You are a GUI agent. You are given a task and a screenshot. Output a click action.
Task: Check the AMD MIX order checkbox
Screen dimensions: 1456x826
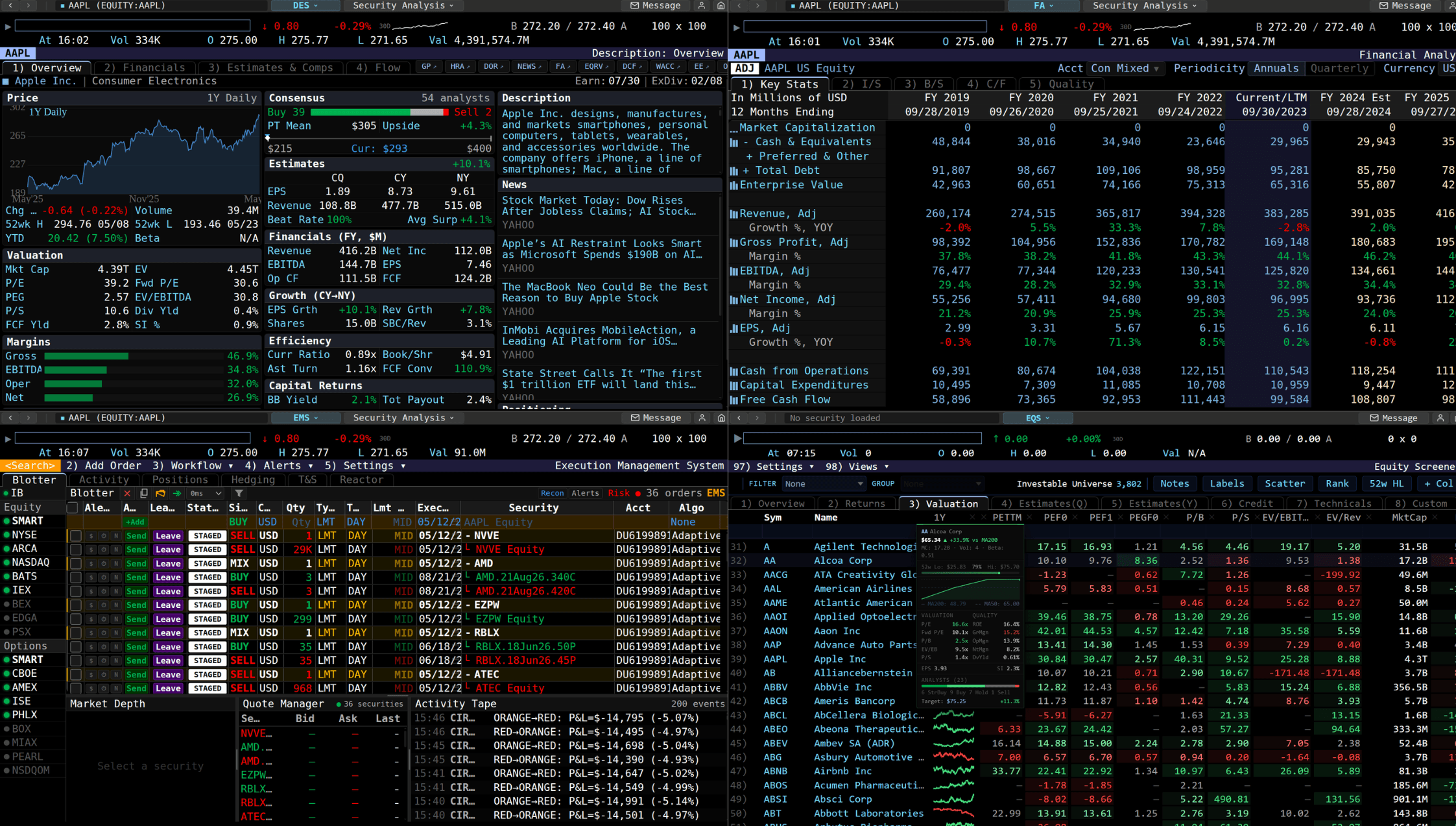(x=76, y=564)
